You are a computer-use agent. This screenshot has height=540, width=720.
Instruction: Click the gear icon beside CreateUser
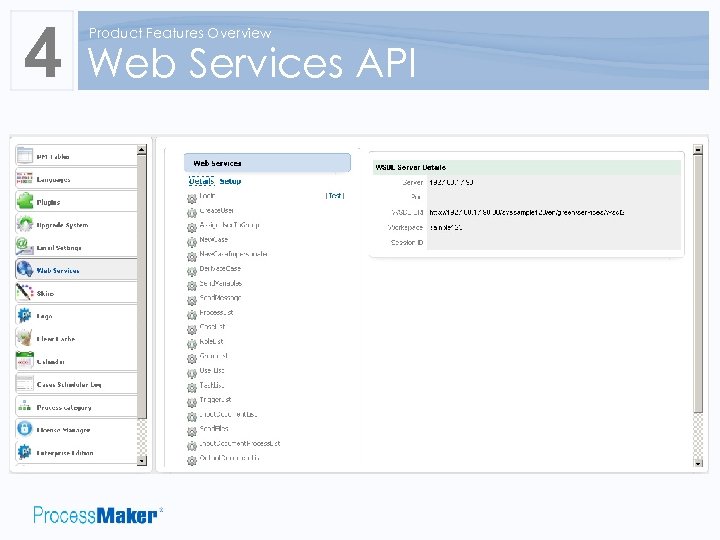191,213
